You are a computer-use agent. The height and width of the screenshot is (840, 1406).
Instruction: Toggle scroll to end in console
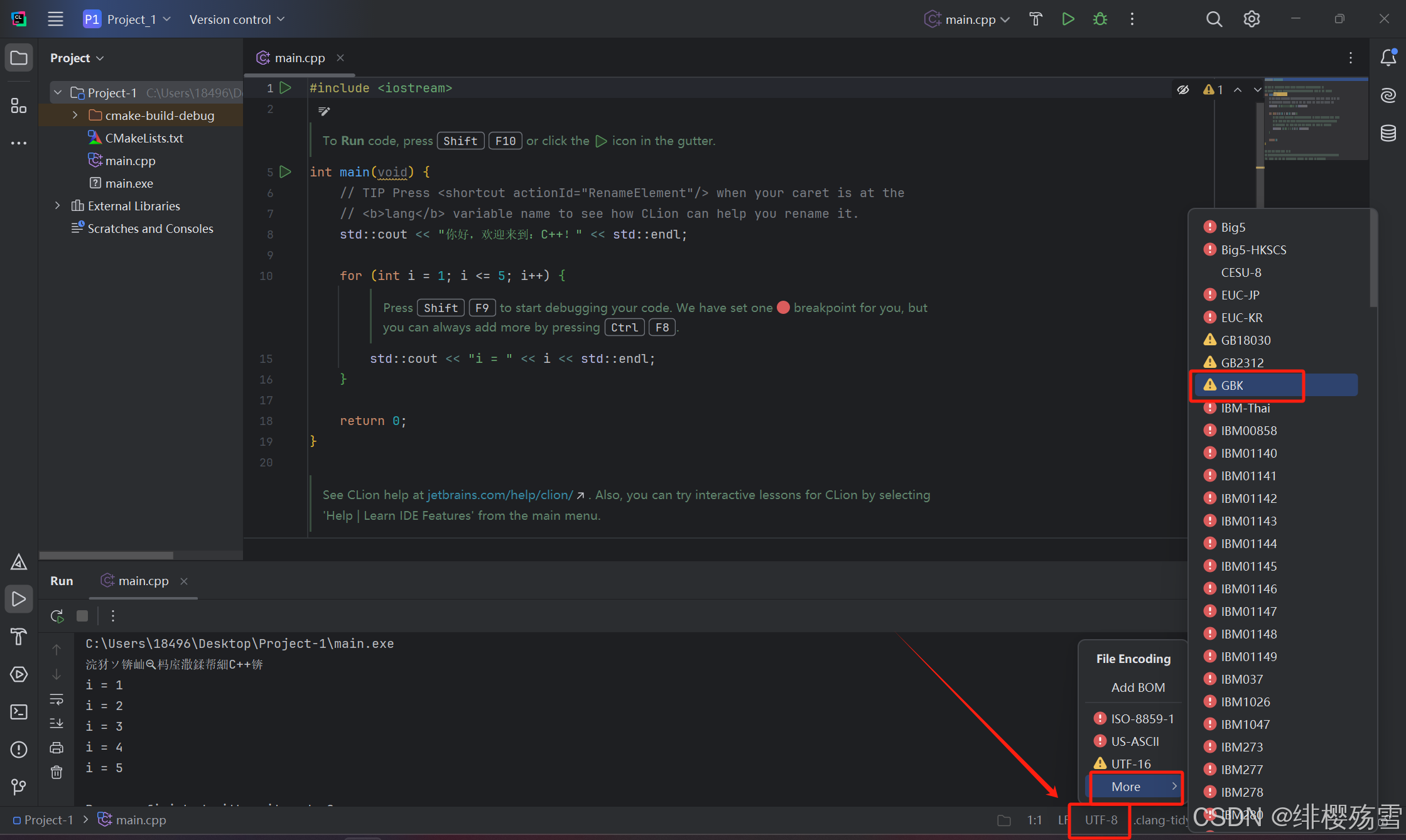(57, 723)
